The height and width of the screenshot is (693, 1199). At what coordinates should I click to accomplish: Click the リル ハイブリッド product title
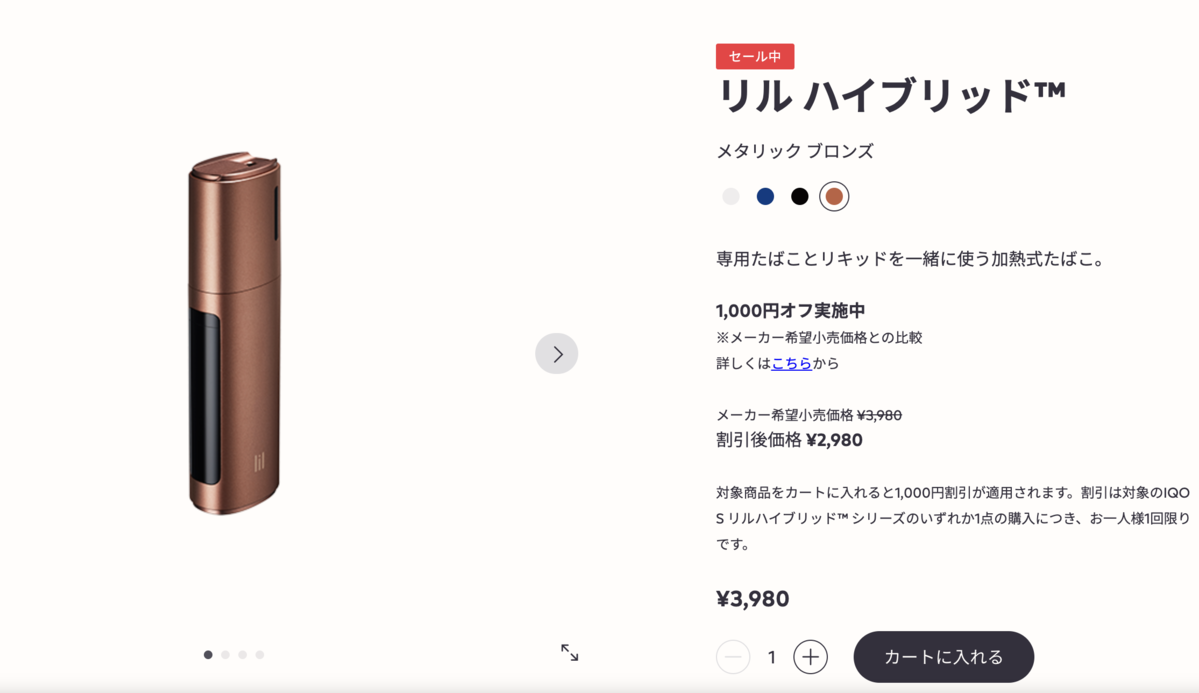tap(891, 96)
